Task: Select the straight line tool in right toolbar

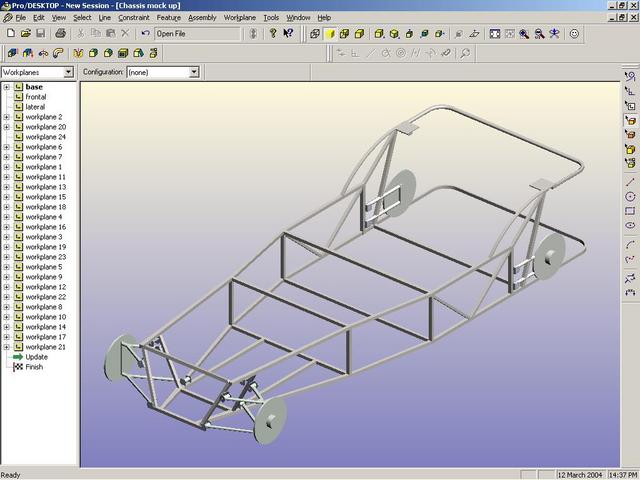Action: pos(630,182)
